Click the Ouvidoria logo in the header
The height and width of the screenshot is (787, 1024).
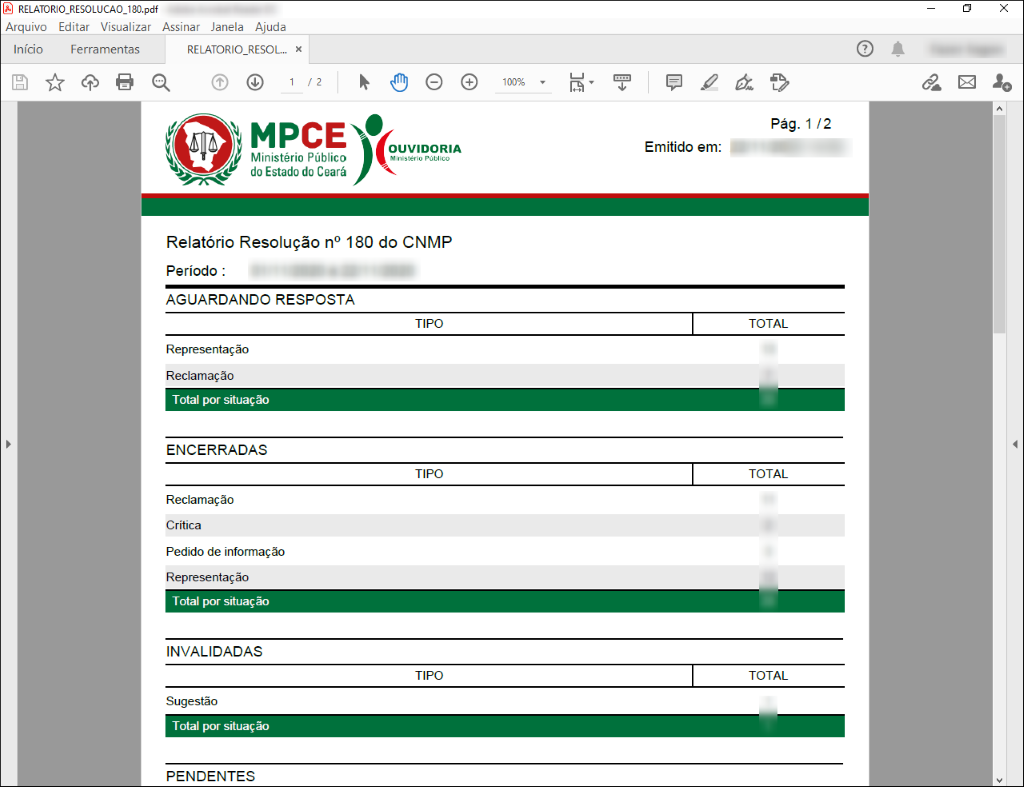(x=406, y=150)
